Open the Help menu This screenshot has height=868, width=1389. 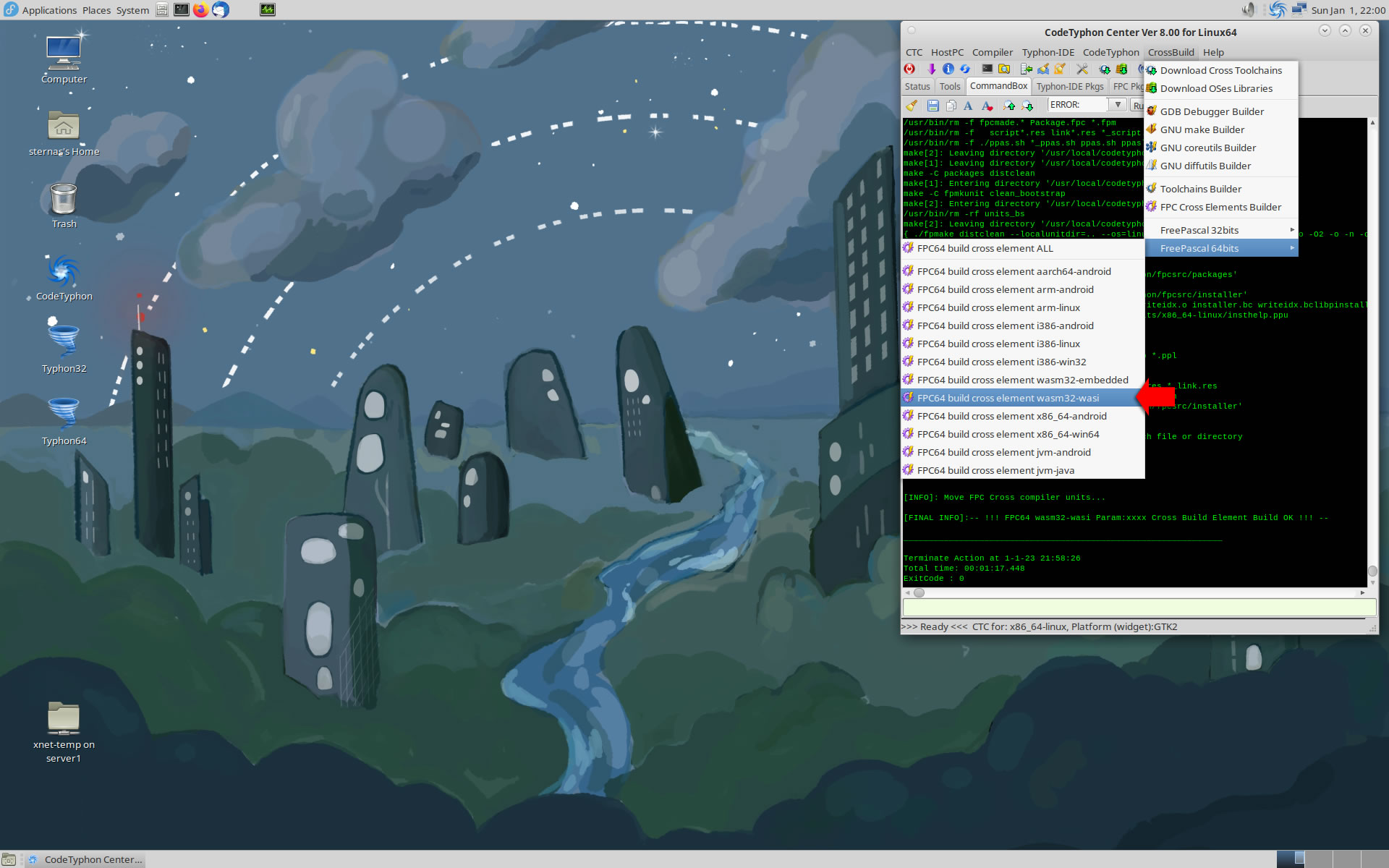click(x=1213, y=52)
